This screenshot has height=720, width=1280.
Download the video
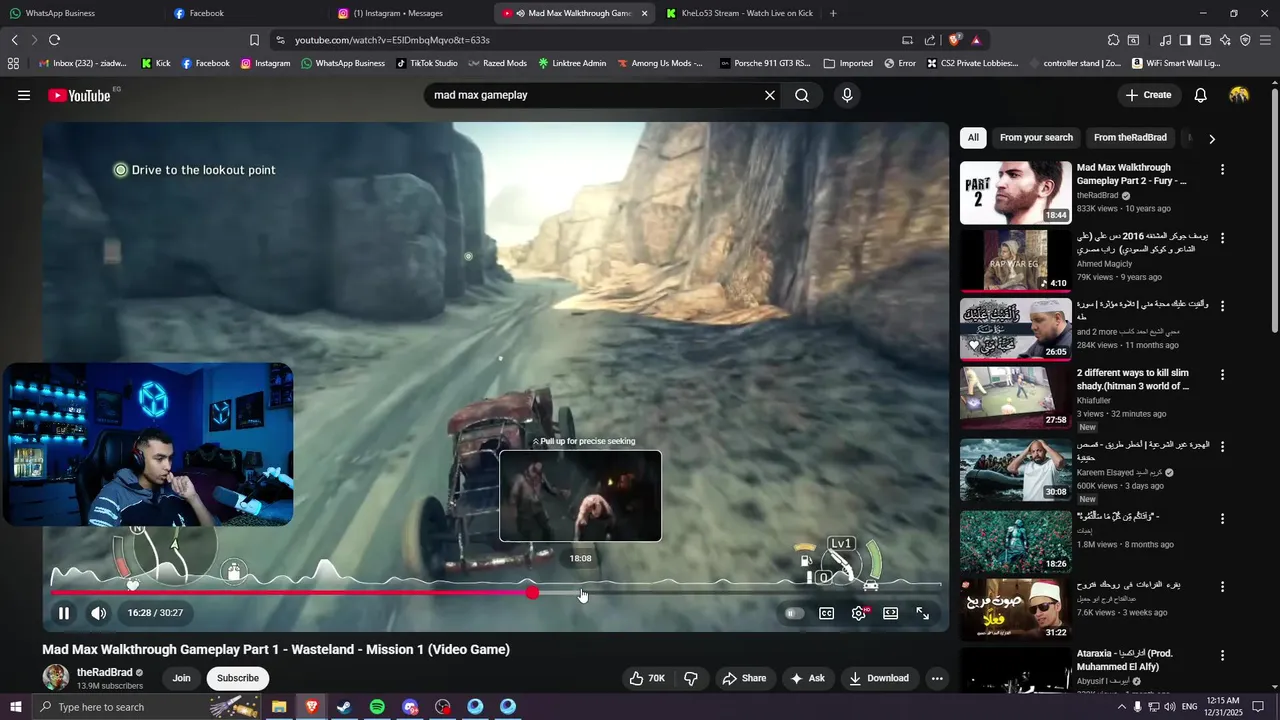879,678
